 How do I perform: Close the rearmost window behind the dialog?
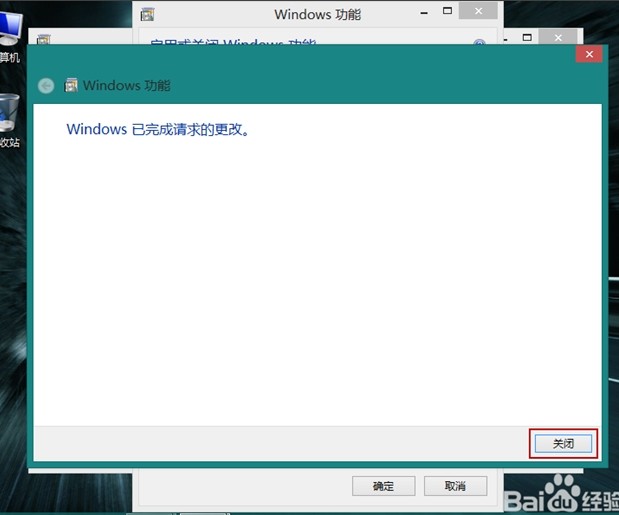(558, 37)
